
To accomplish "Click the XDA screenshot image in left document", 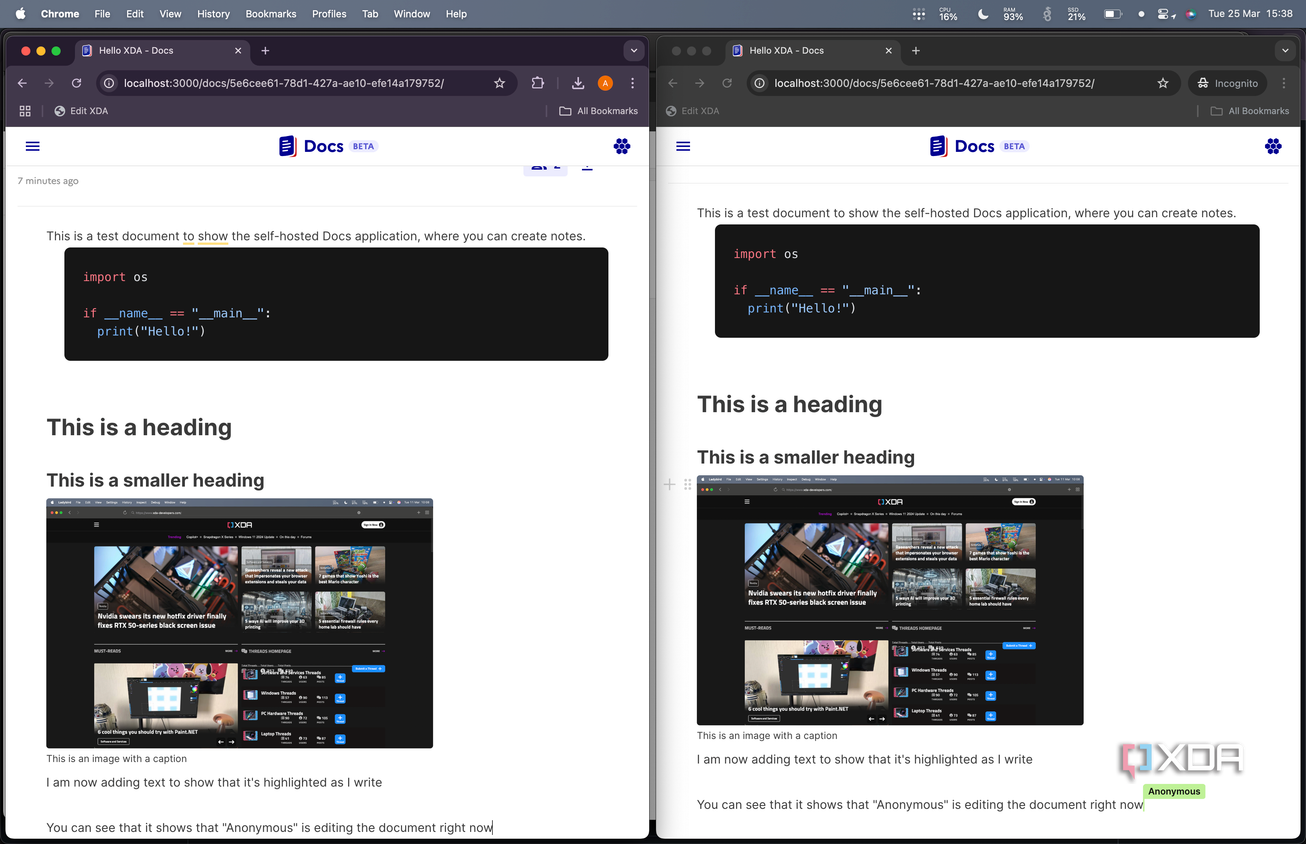I will (x=240, y=623).
